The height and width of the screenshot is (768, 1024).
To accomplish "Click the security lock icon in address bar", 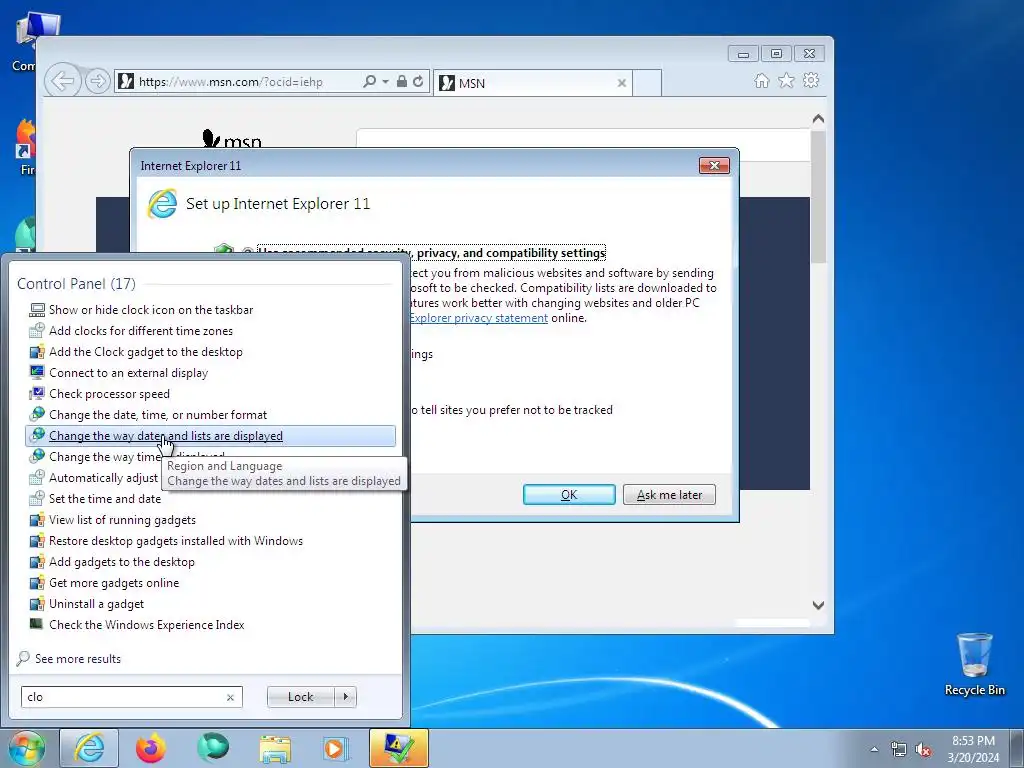I will coord(402,82).
